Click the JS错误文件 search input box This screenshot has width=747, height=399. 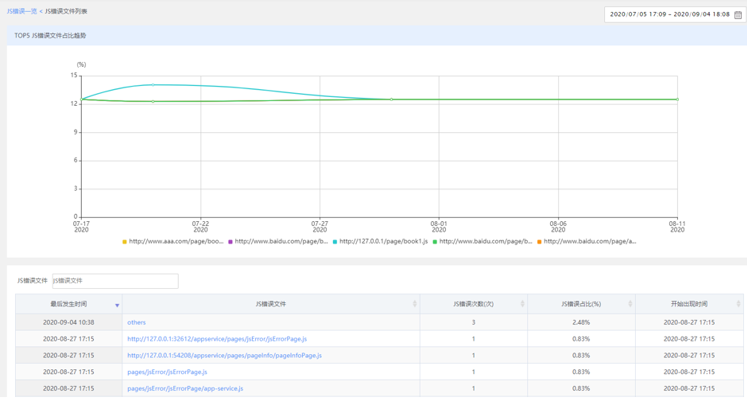115,281
